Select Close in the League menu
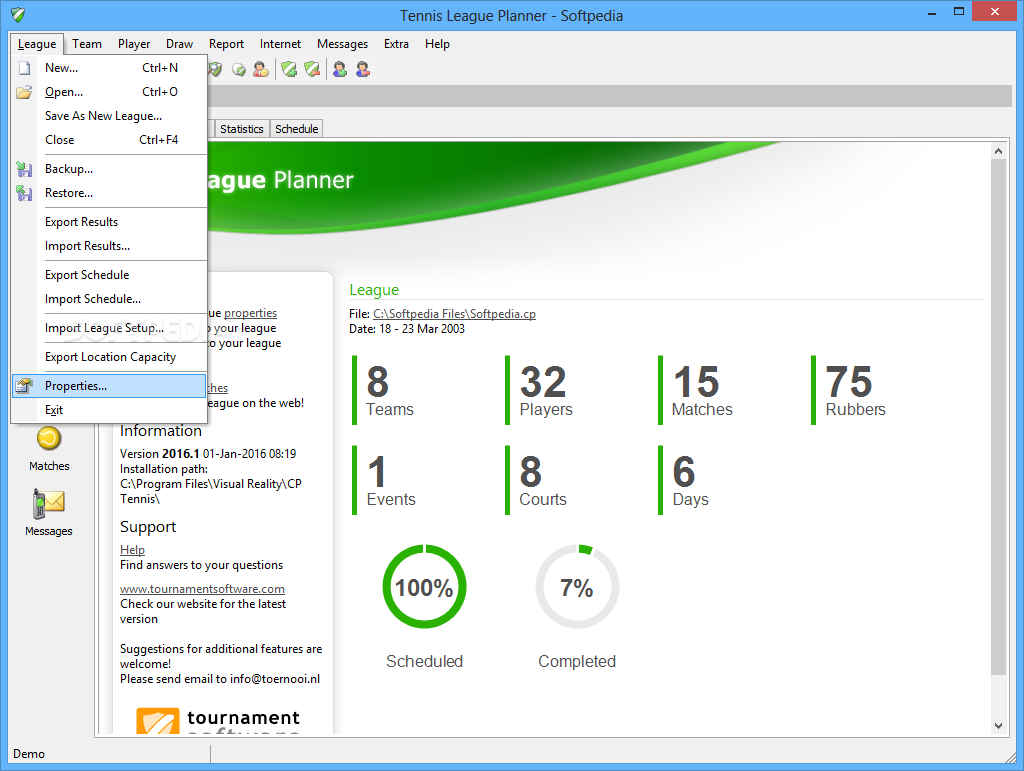This screenshot has height=771, width=1024. click(x=109, y=140)
